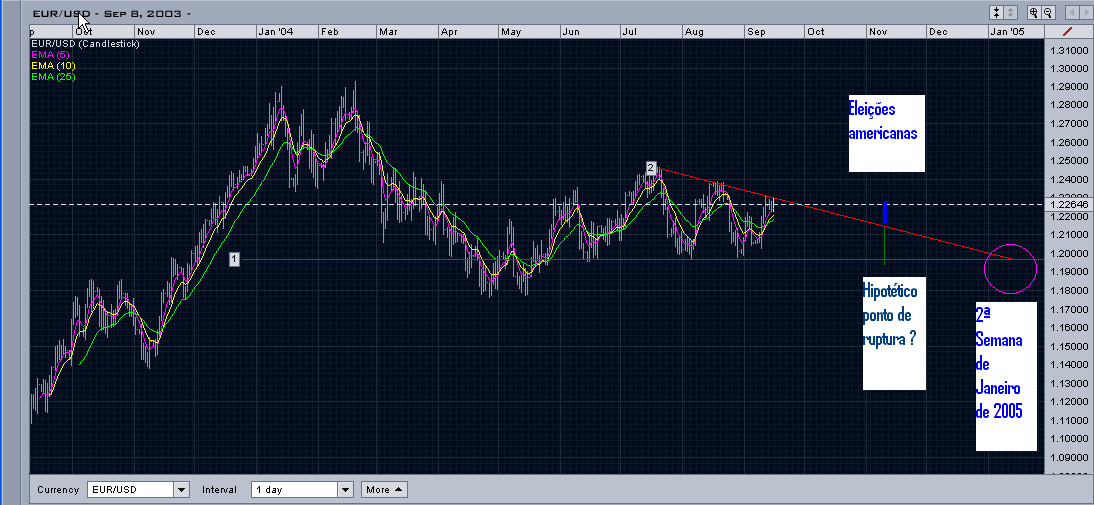Viewport: 1094px width, 505px height.
Task: Expand the More options button
Action: pyautogui.click(x=385, y=490)
